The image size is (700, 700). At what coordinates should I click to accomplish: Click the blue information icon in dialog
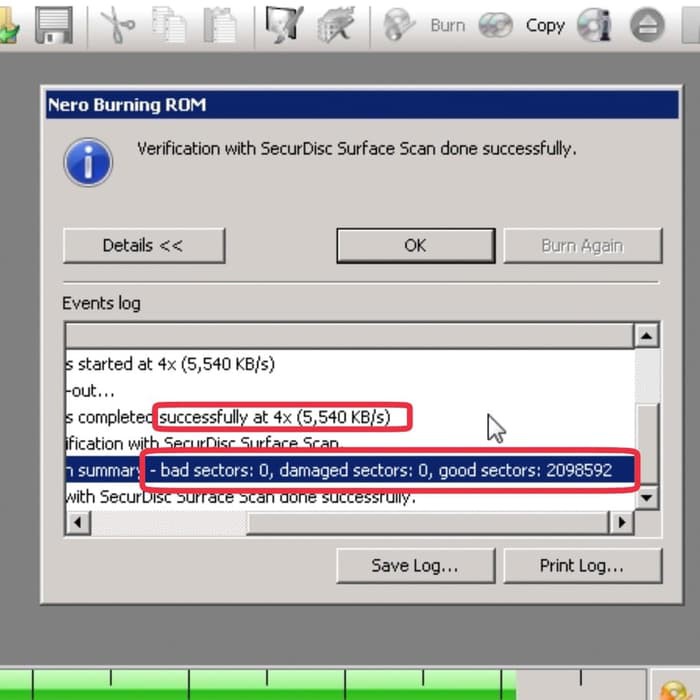[88, 161]
